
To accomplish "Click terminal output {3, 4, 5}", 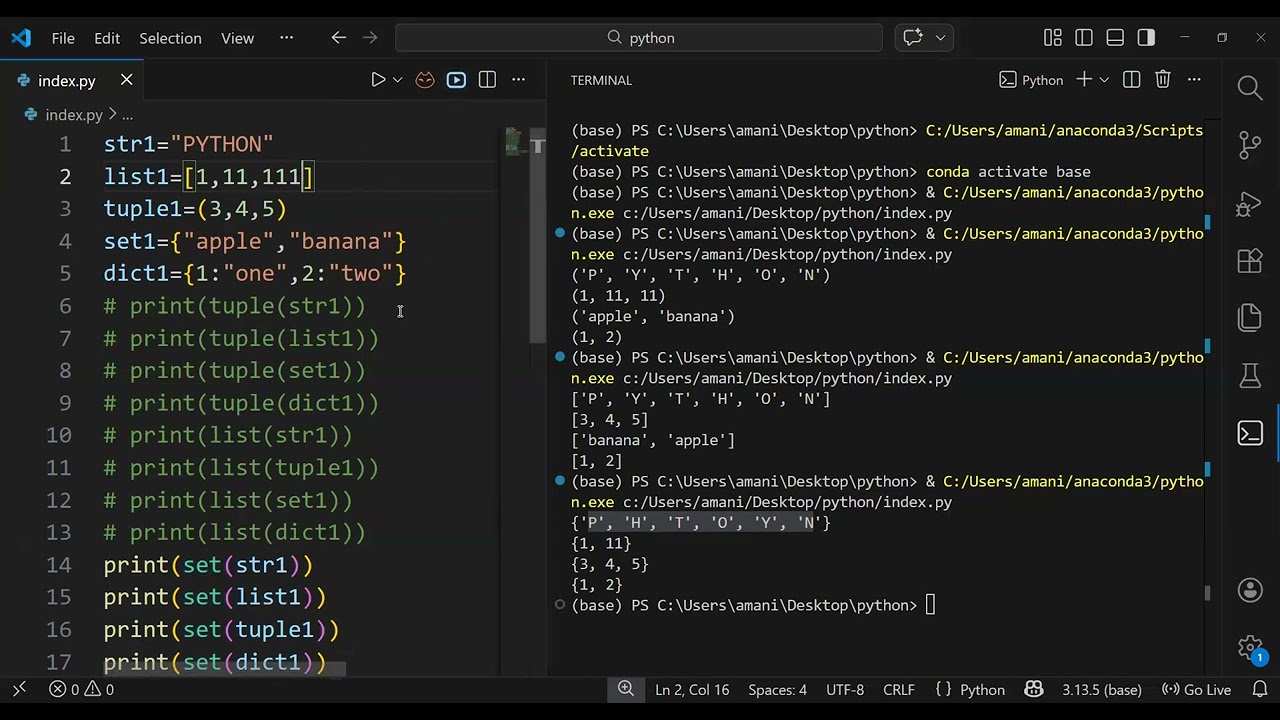I will [x=609, y=564].
